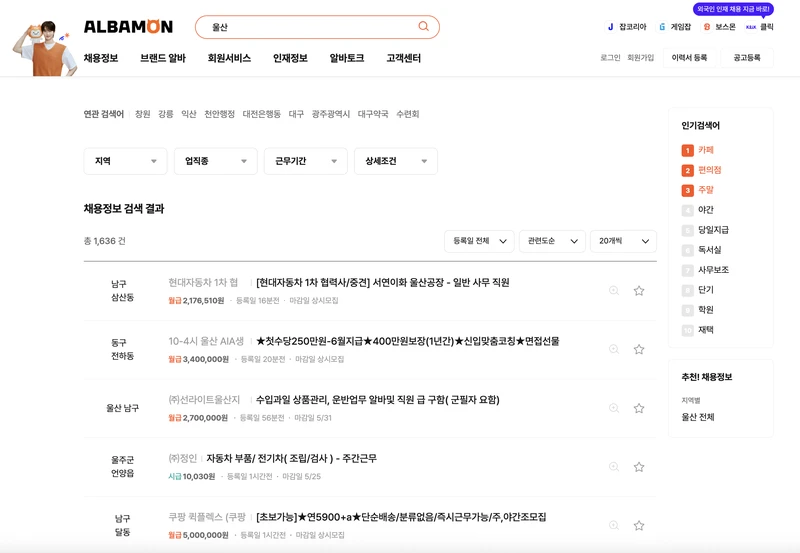Open the 인재정보 menu
The width and height of the screenshot is (800, 553).
point(290,58)
